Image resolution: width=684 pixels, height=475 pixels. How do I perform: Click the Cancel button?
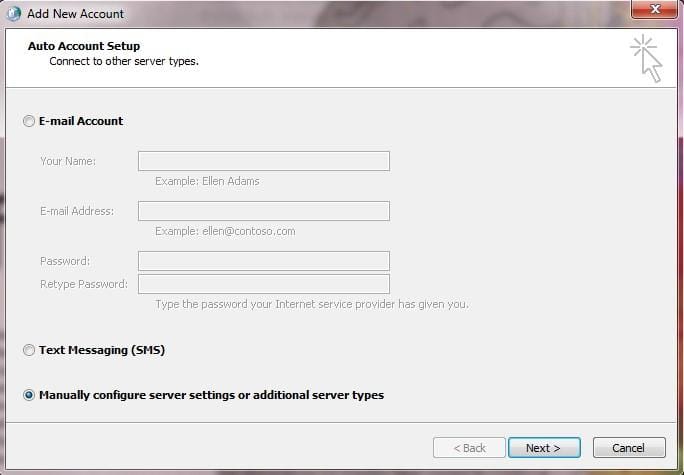tap(629, 448)
